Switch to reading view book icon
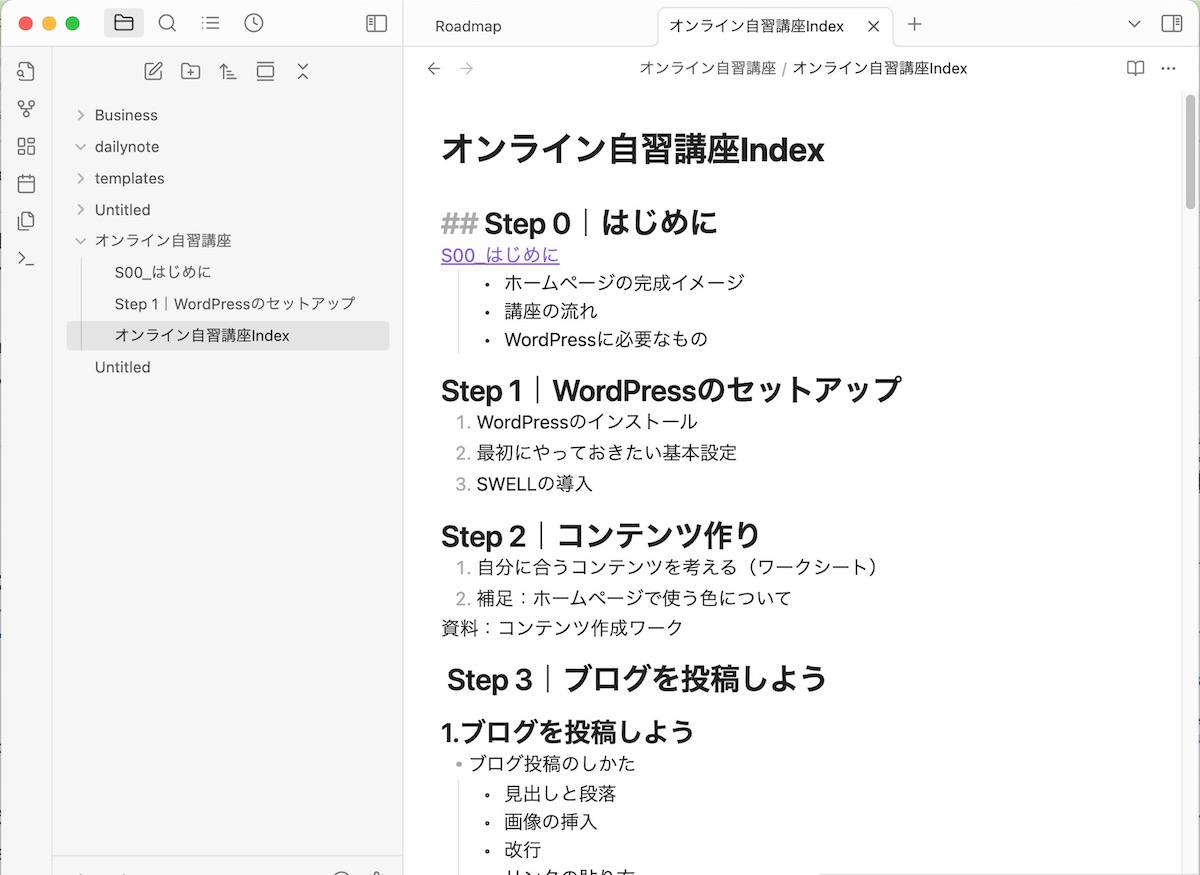The width and height of the screenshot is (1200, 875). click(1135, 69)
